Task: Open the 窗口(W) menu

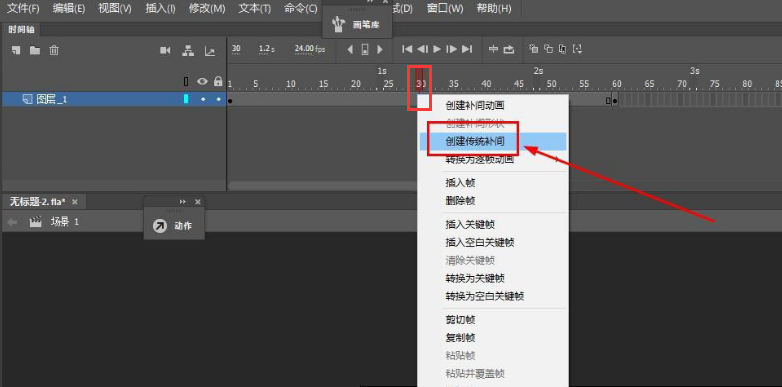Action: coord(445,8)
